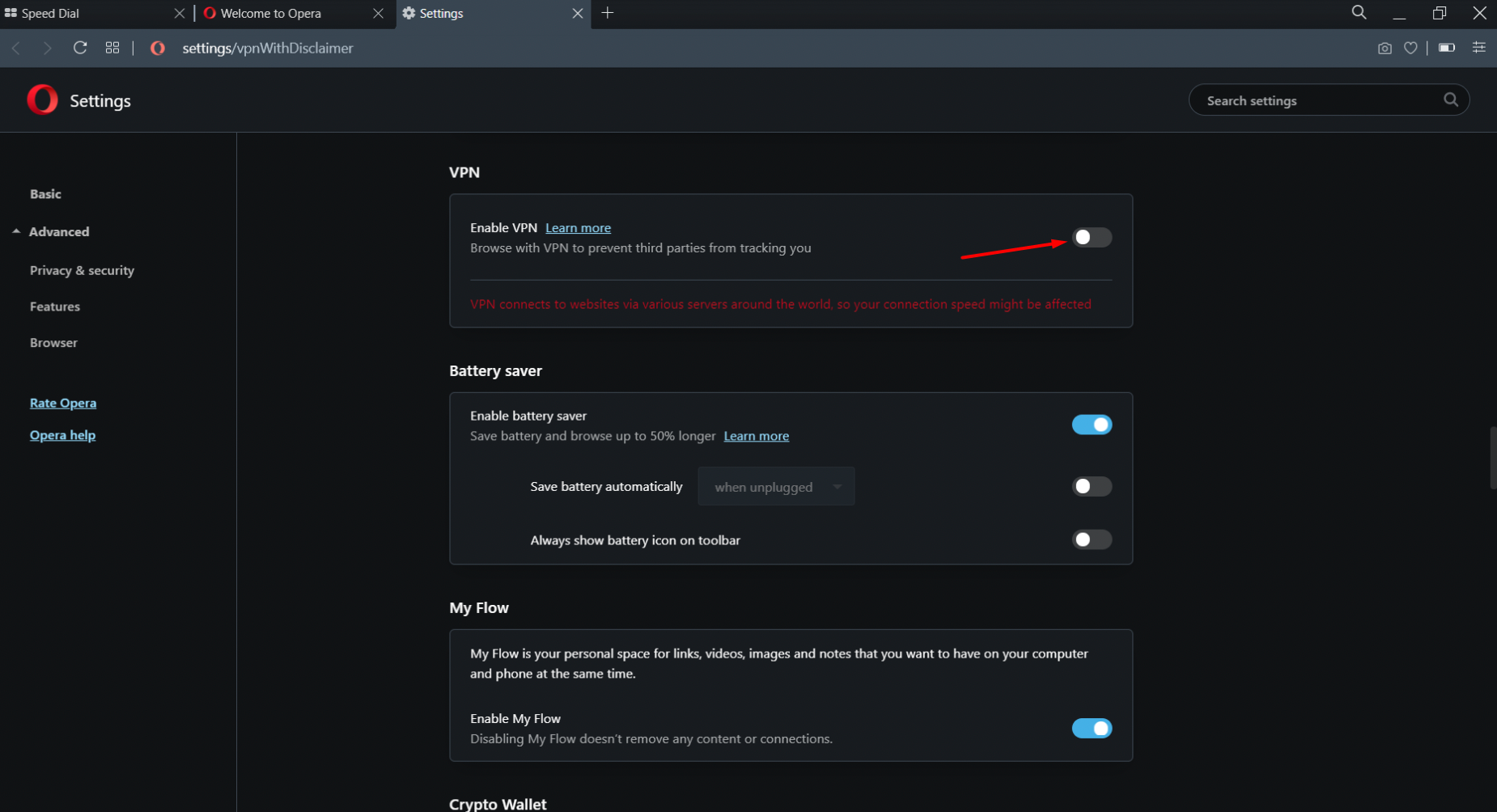Click Learn more under battery saver

click(x=756, y=436)
